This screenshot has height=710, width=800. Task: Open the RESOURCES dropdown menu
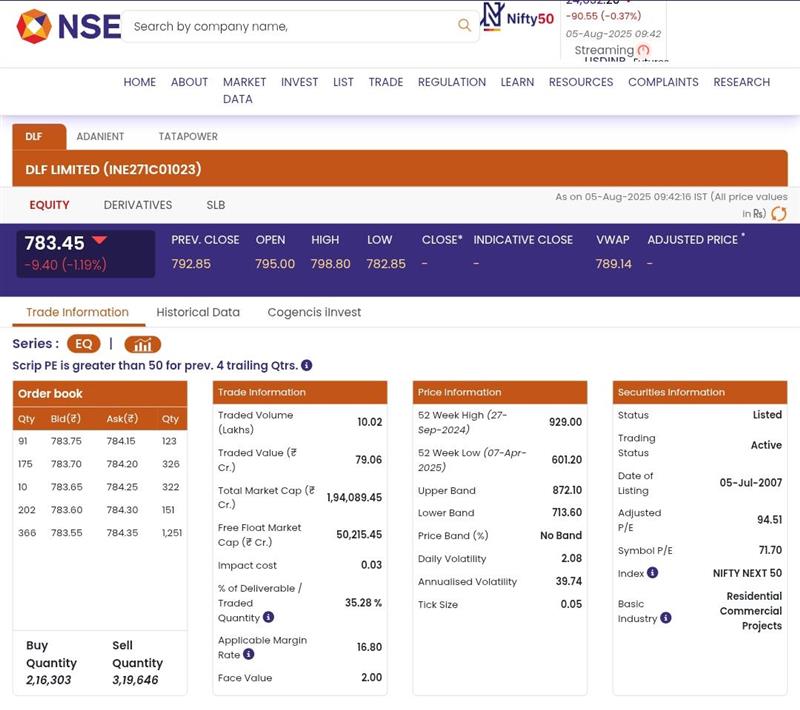pyautogui.click(x=580, y=82)
